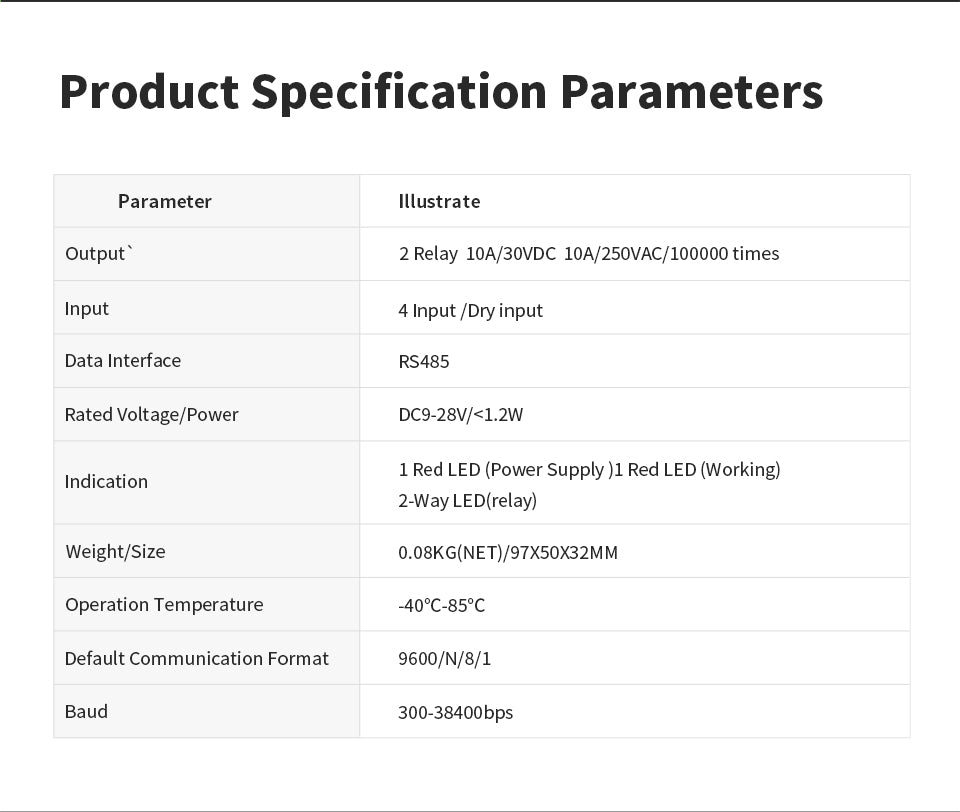960x812 pixels.
Task: Select the Operation Temperature label
Action: click(x=164, y=605)
